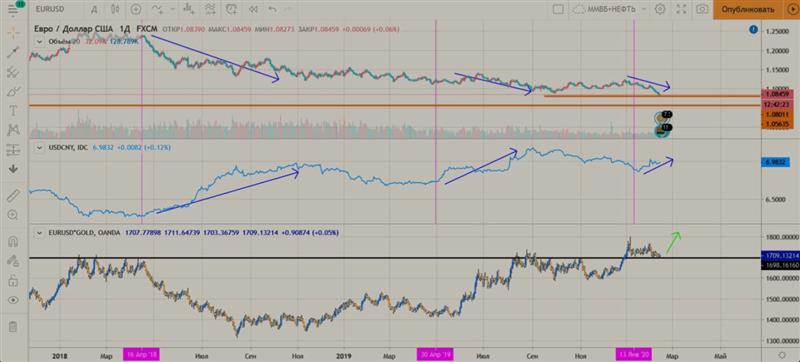Click the Опубликовать publish button
The height and width of the screenshot is (362, 800).
coord(747,9)
